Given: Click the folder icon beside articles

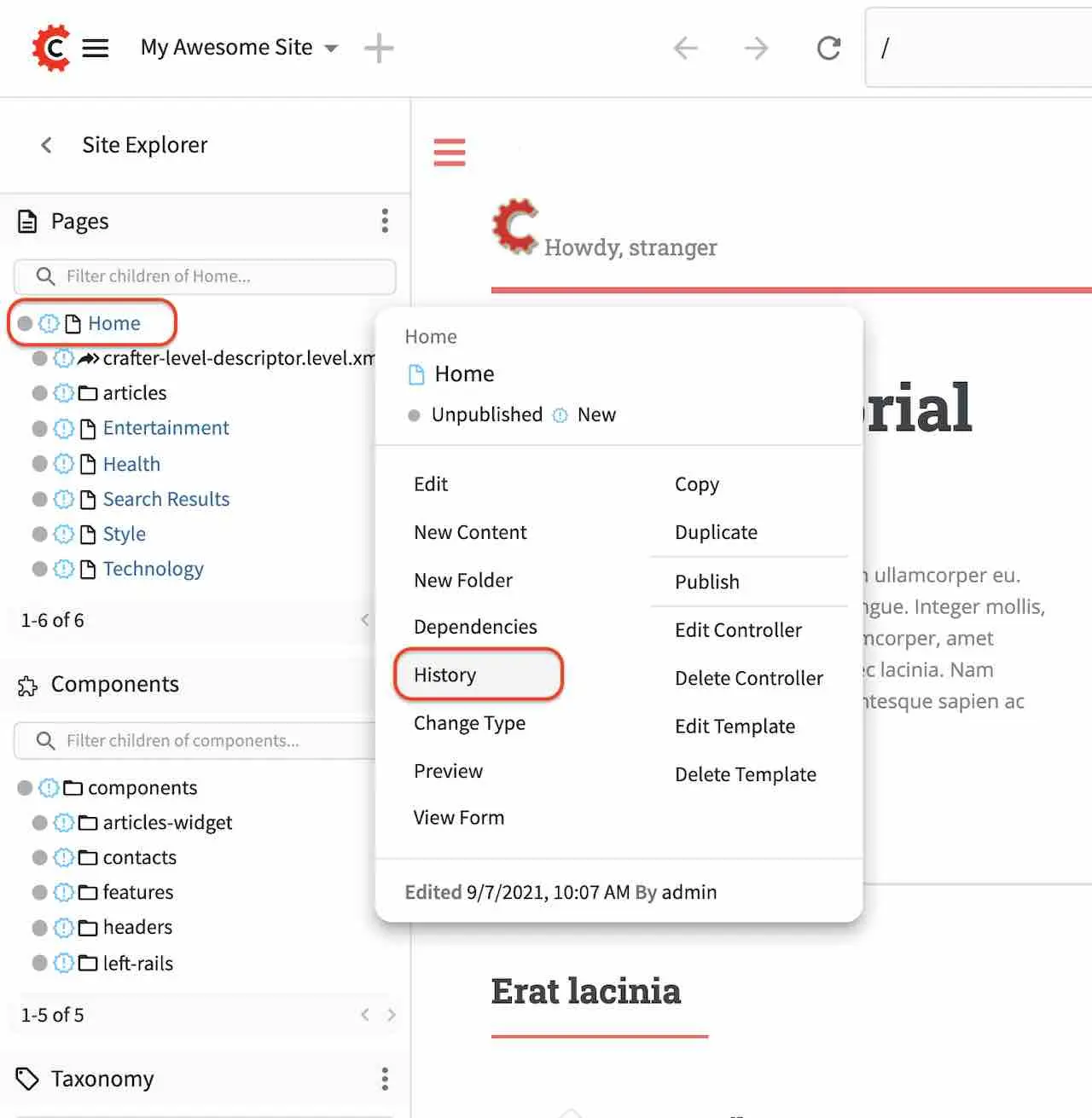Looking at the screenshot, I should 88,393.
